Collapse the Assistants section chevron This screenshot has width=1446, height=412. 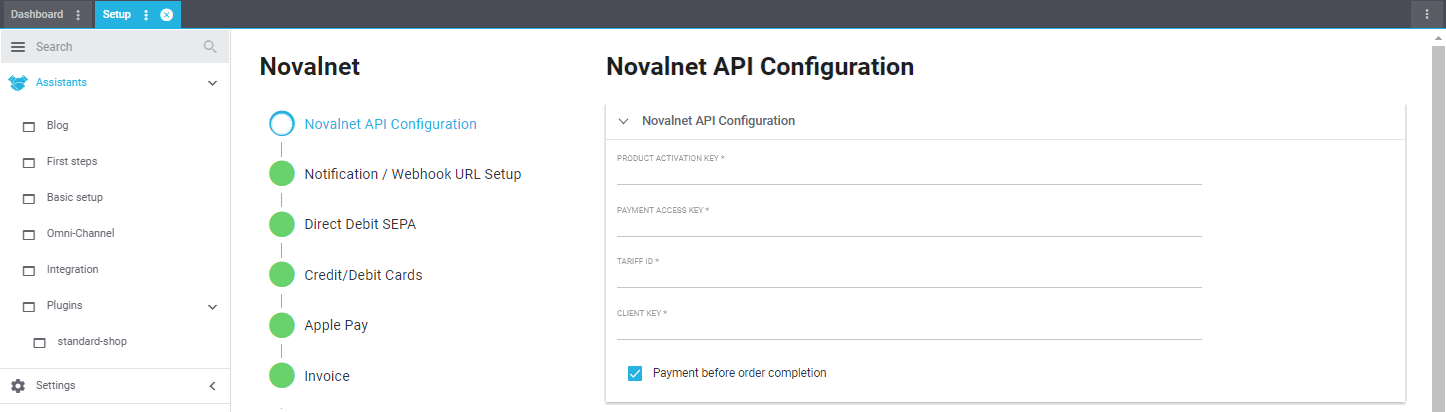(x=212, y=83)
